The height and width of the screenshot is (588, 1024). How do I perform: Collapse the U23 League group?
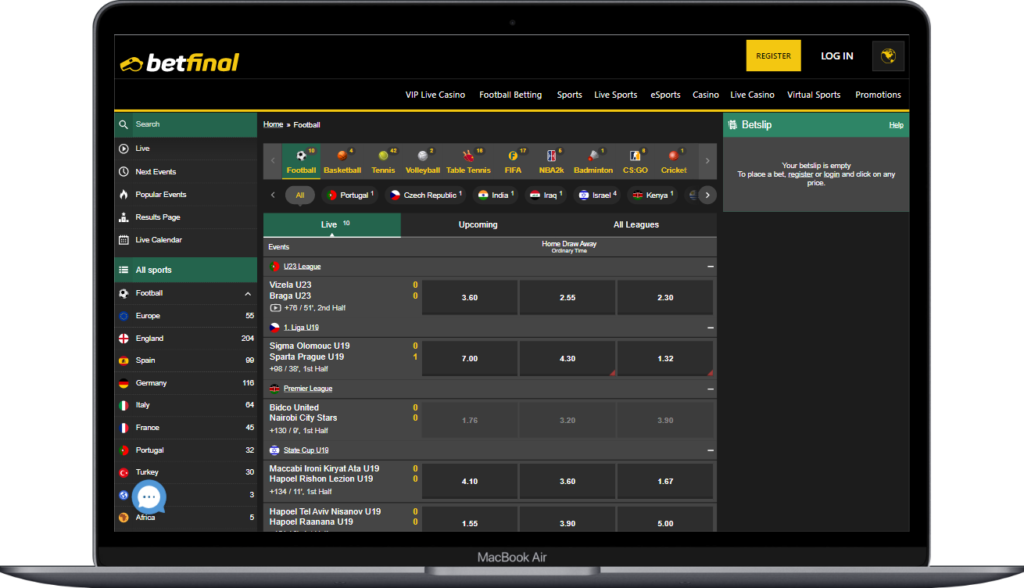coord(710,267)
